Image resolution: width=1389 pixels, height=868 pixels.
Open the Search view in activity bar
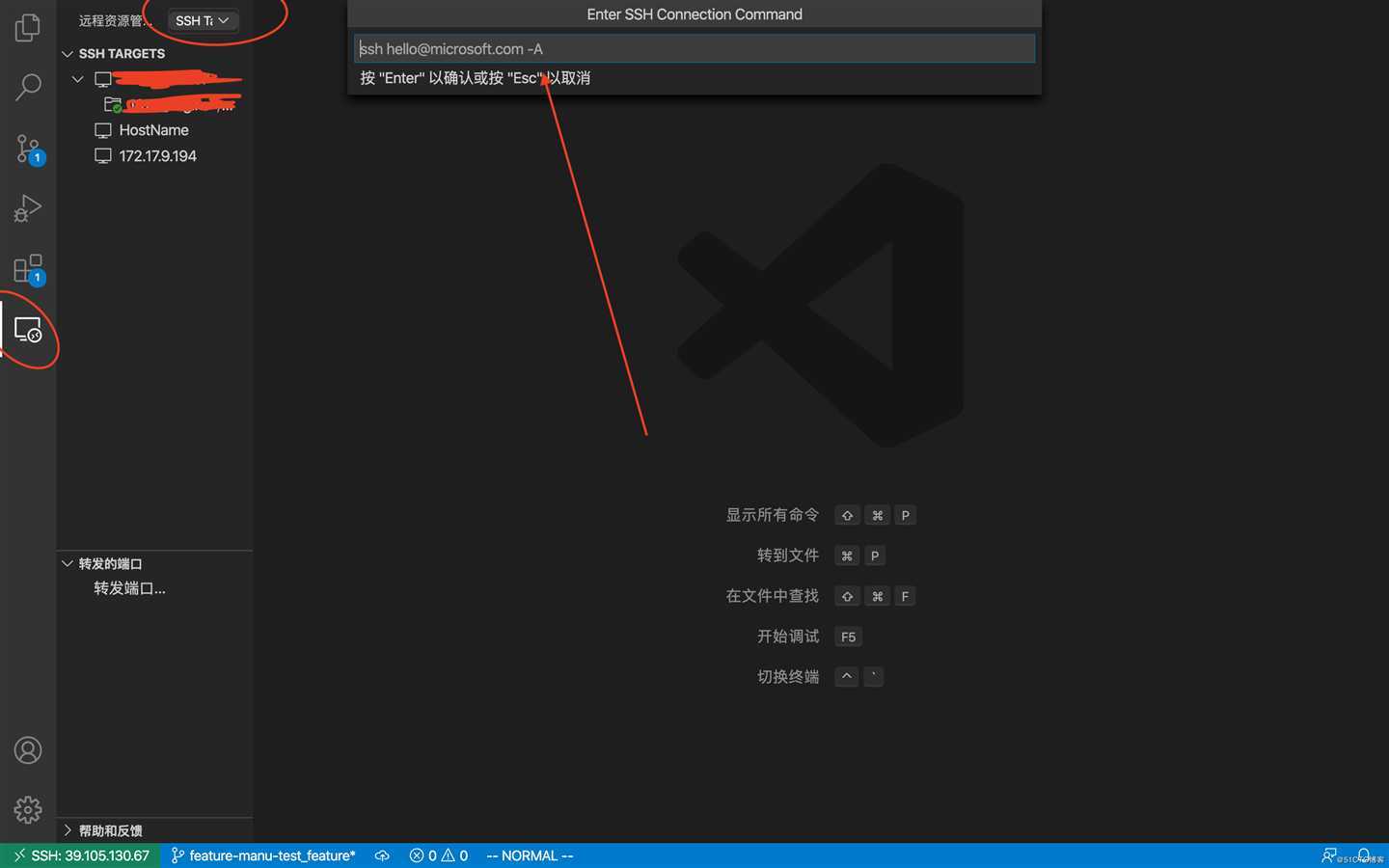[x=28, y=87]
